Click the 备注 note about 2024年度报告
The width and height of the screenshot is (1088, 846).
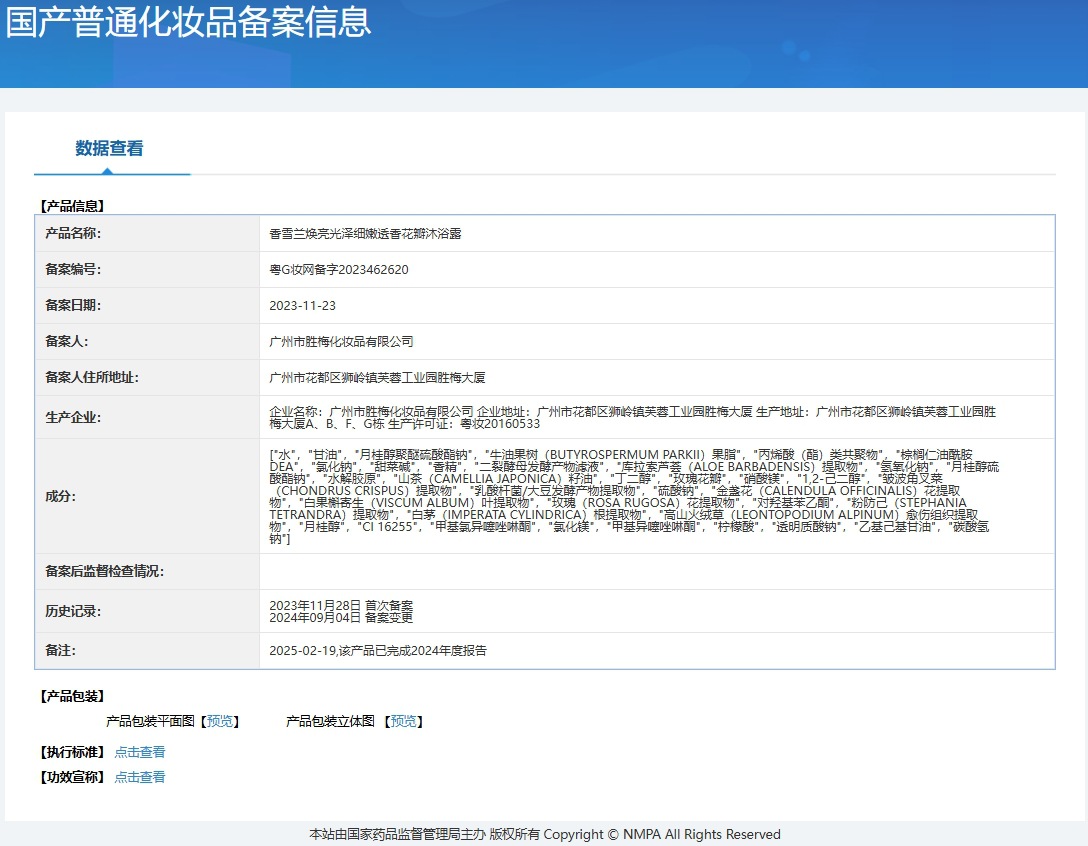[x=378, y=651]
